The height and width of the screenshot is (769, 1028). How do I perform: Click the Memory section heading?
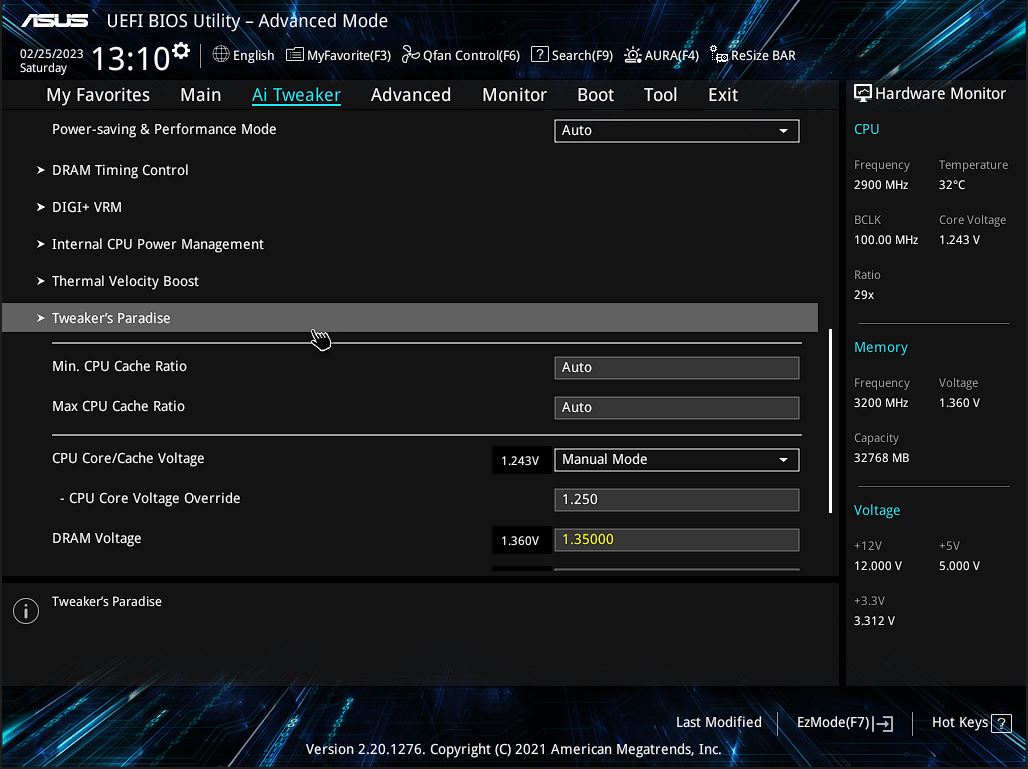point(880,347)
